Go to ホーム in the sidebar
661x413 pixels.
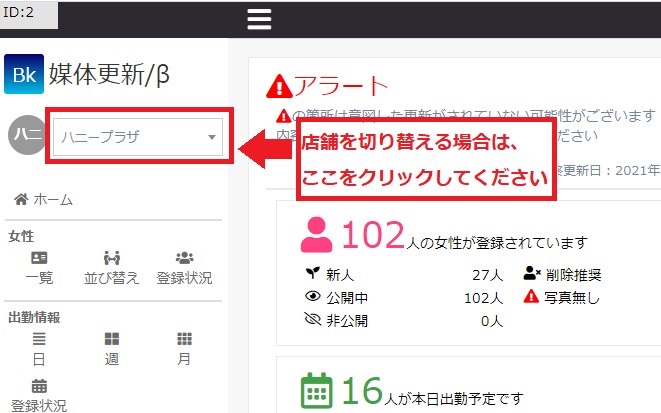click(43, 199)
